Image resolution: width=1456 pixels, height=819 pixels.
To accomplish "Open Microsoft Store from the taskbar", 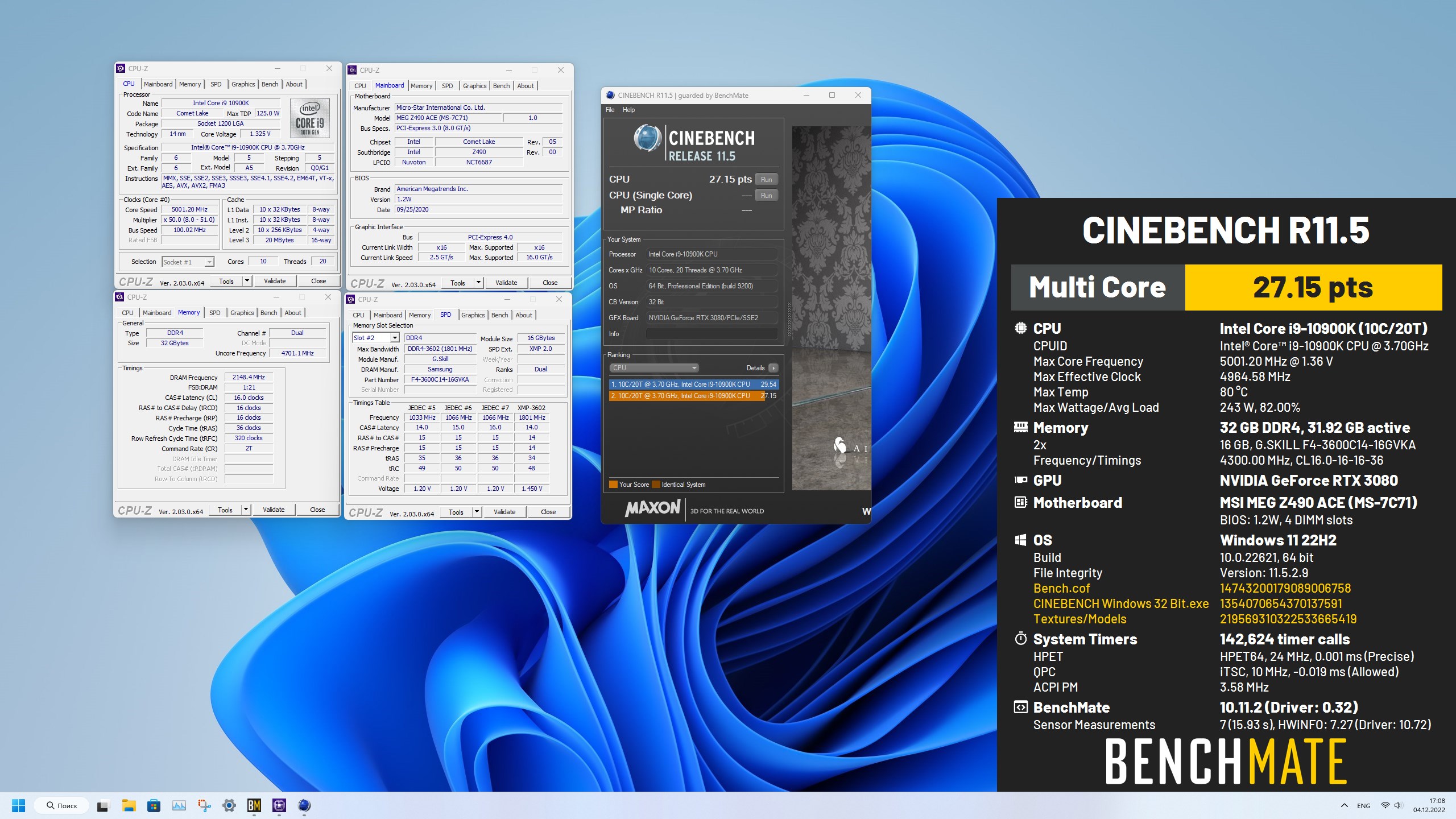I will point(154,805).
